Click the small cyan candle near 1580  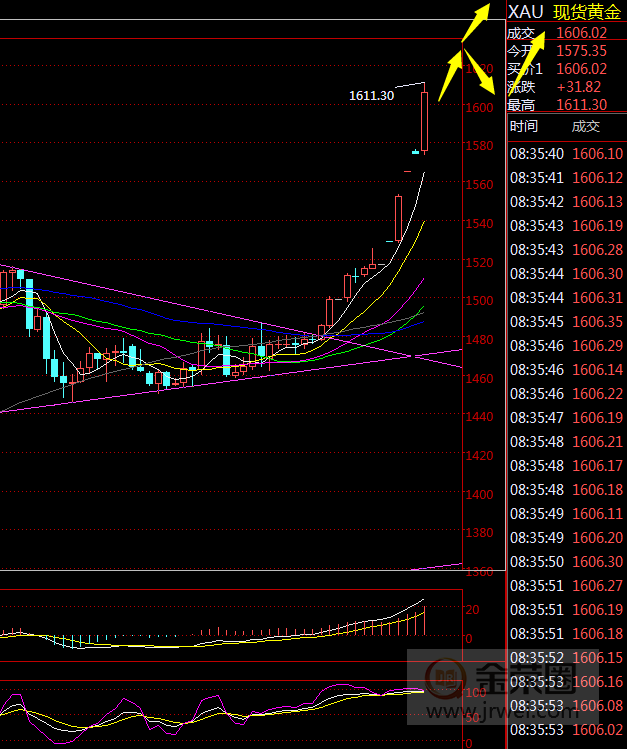click(x=416, y=152)
